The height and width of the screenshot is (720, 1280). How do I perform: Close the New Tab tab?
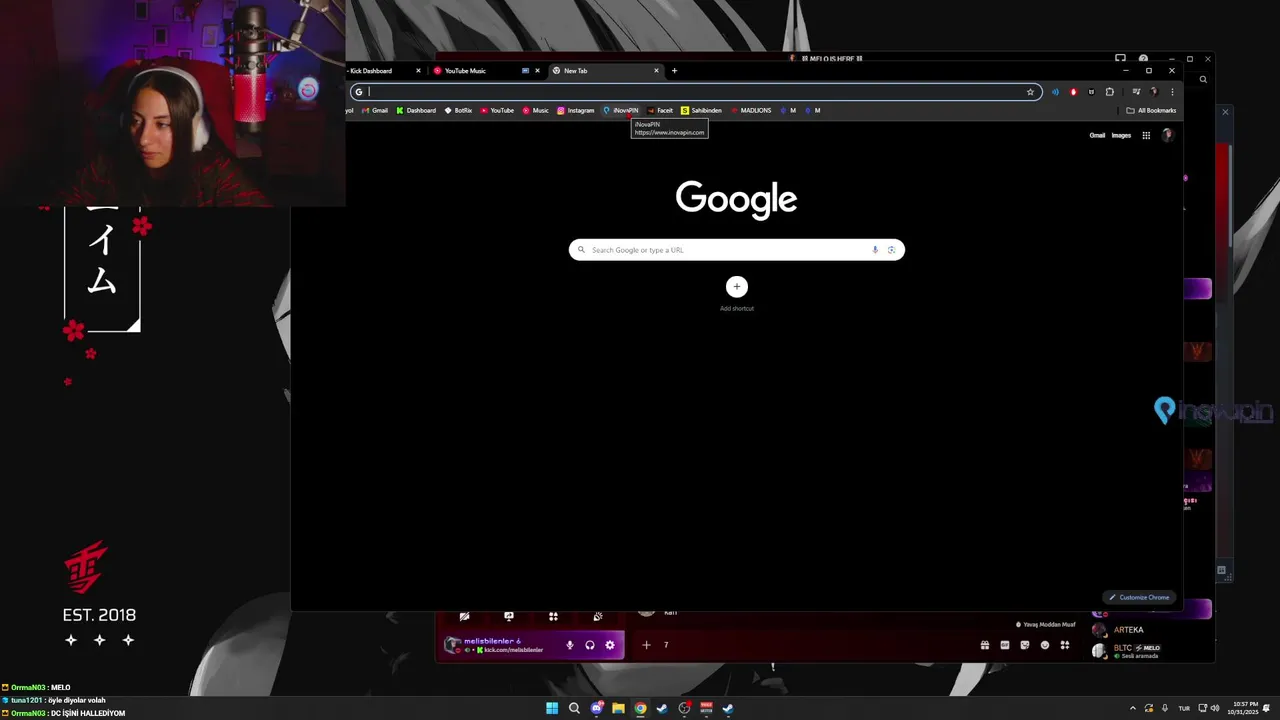pos(657,71)
